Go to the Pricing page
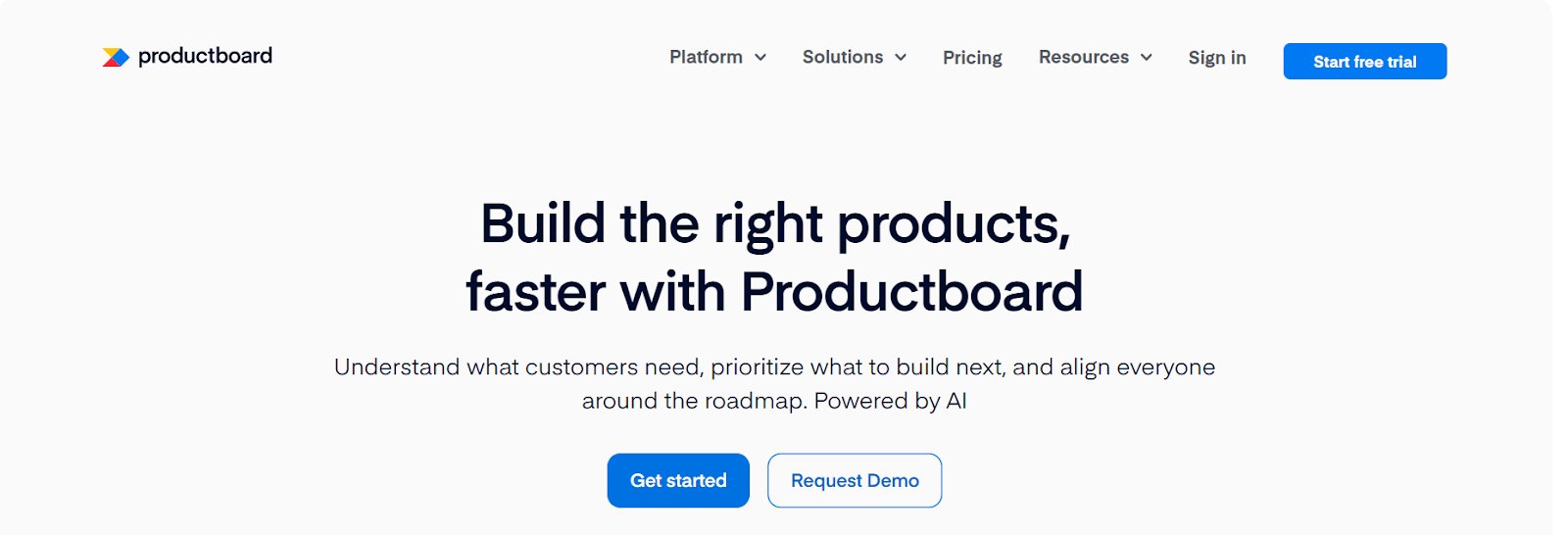The image size is (1568, 535). pyautogui.click(x=972, y=58)
